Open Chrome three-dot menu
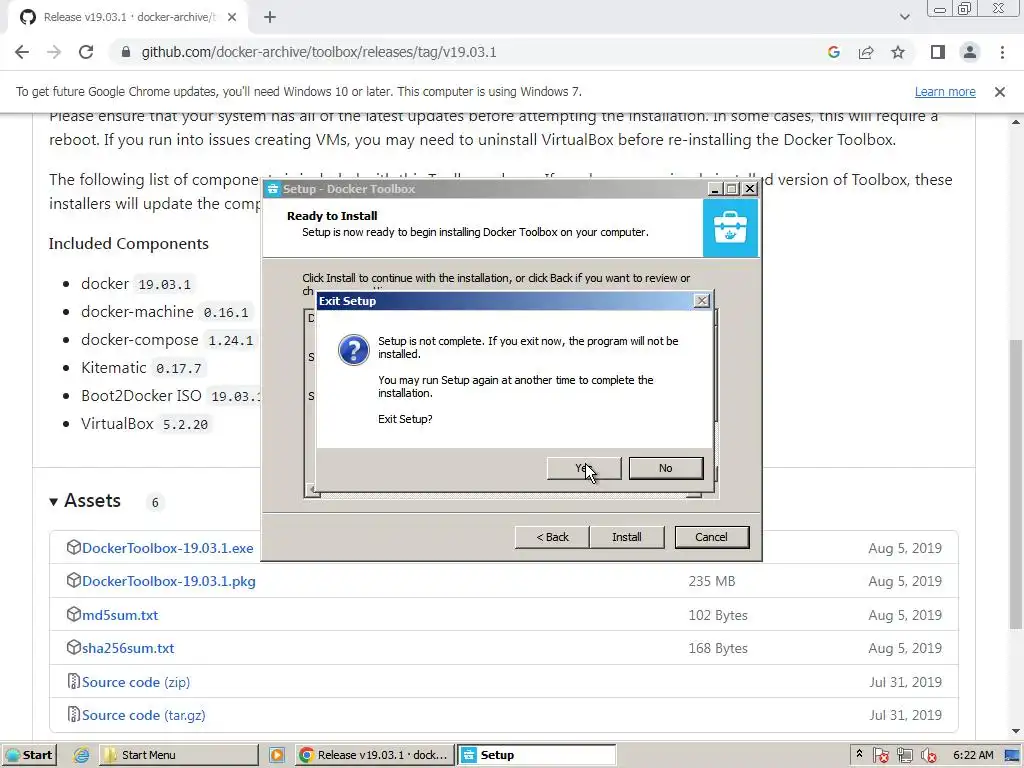The width and height of the screenshot is (1024, 768). [1002, 52]
